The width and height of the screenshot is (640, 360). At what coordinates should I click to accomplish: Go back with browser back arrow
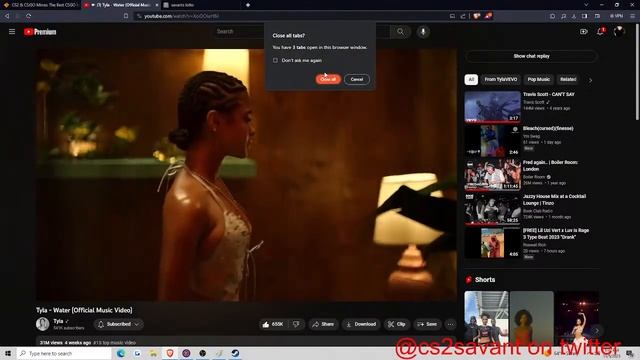(x=7, y=16)
